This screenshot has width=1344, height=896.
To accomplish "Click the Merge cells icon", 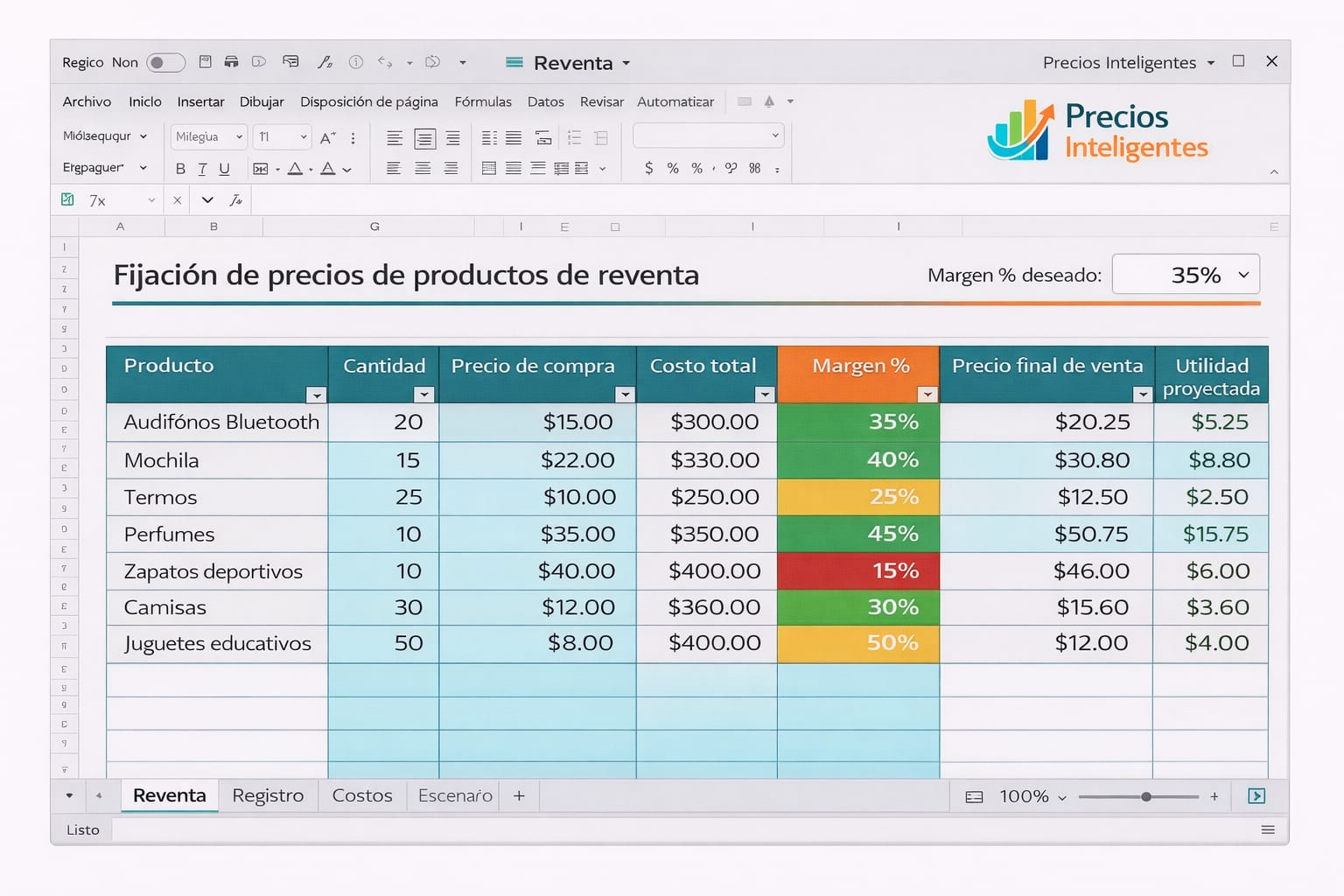I will [x=261, y=169].
